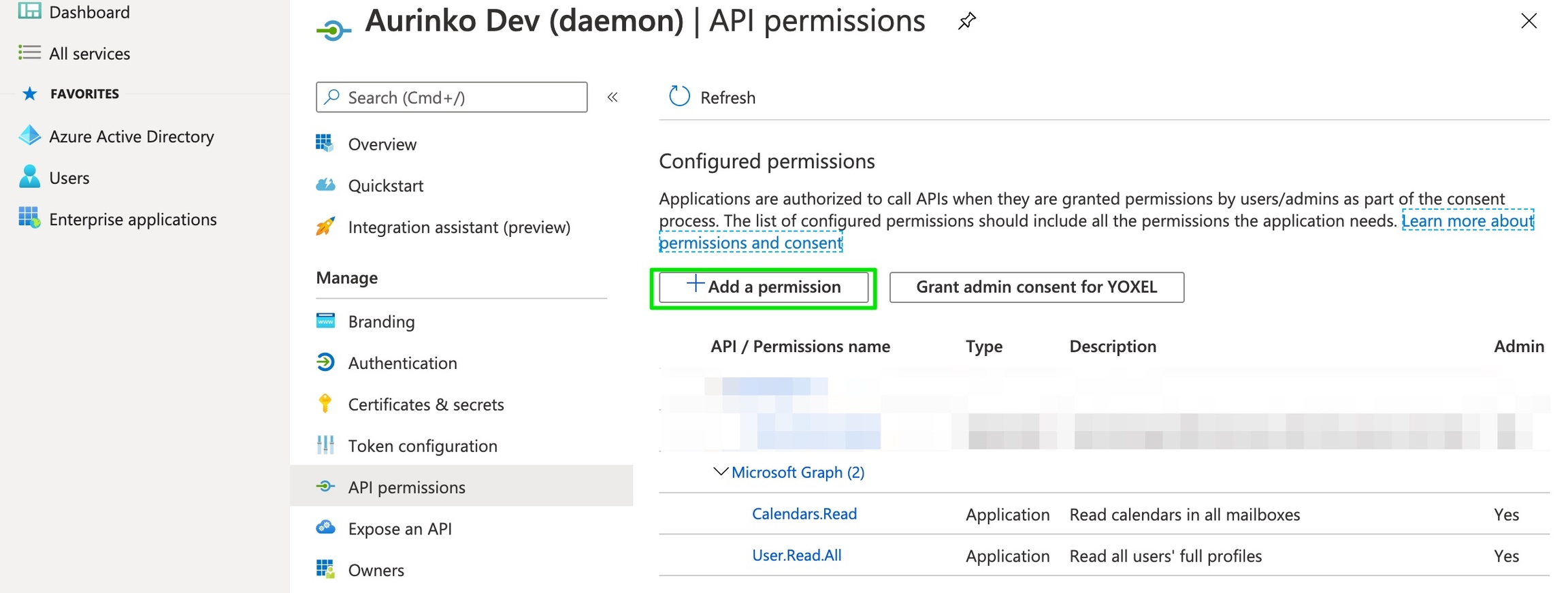Select Overview in the app menu
This screenshot has height=593, width=1568.
click(x=382, y=144)
